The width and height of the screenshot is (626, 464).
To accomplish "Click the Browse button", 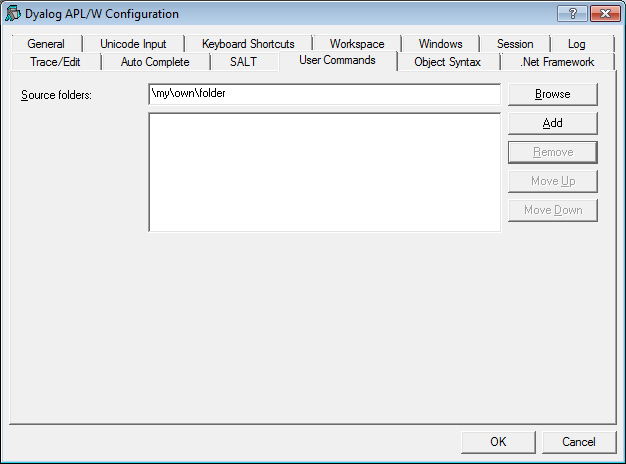I will [553, 94].
